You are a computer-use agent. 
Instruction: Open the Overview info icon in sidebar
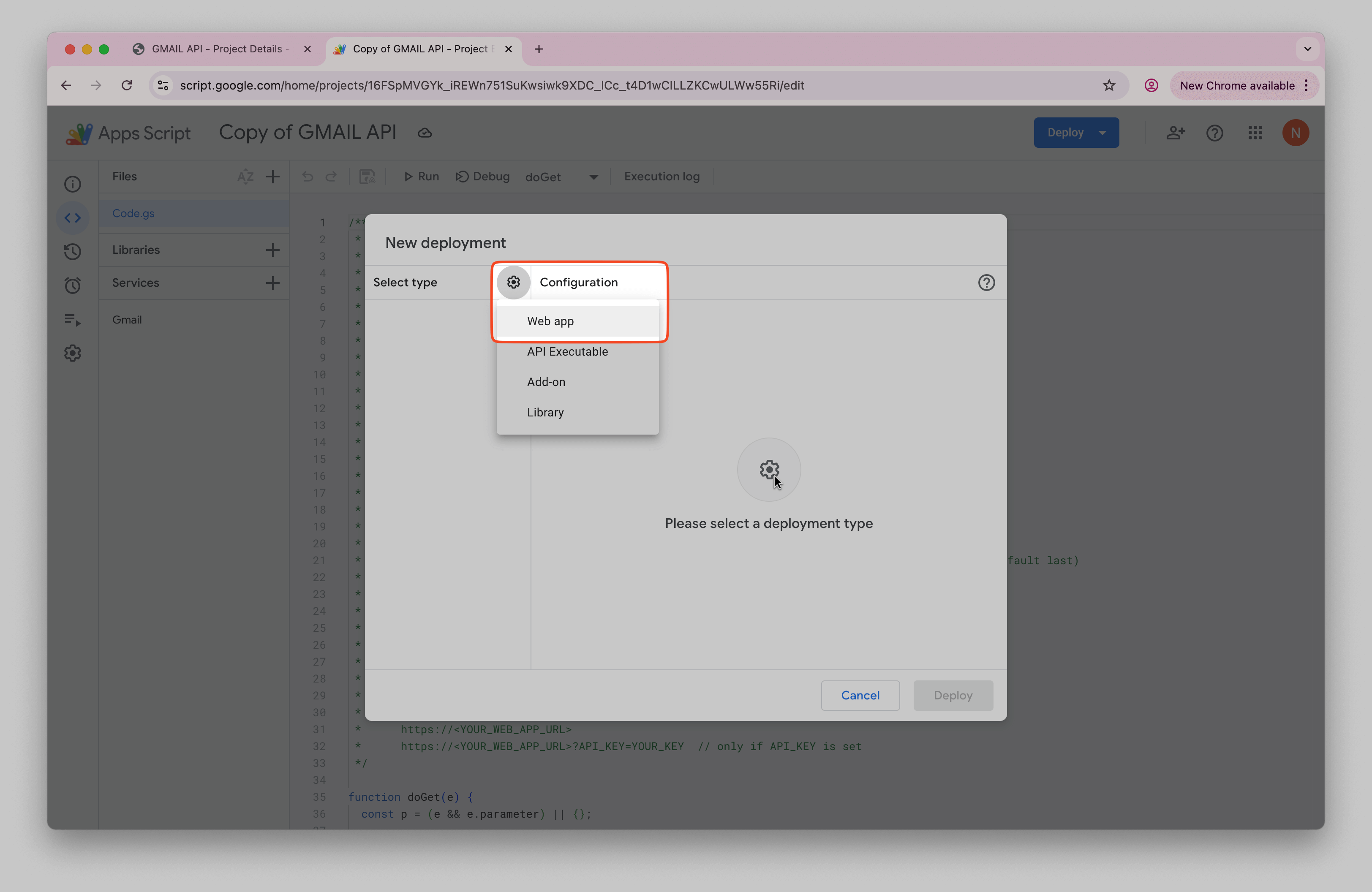coord(73,185)
